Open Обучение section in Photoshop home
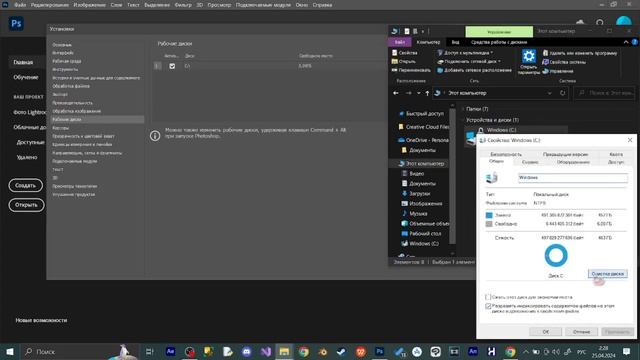Image resolution: width=640 pixels, height=360 pixels. pyautogui.click(x=26, y=77)
